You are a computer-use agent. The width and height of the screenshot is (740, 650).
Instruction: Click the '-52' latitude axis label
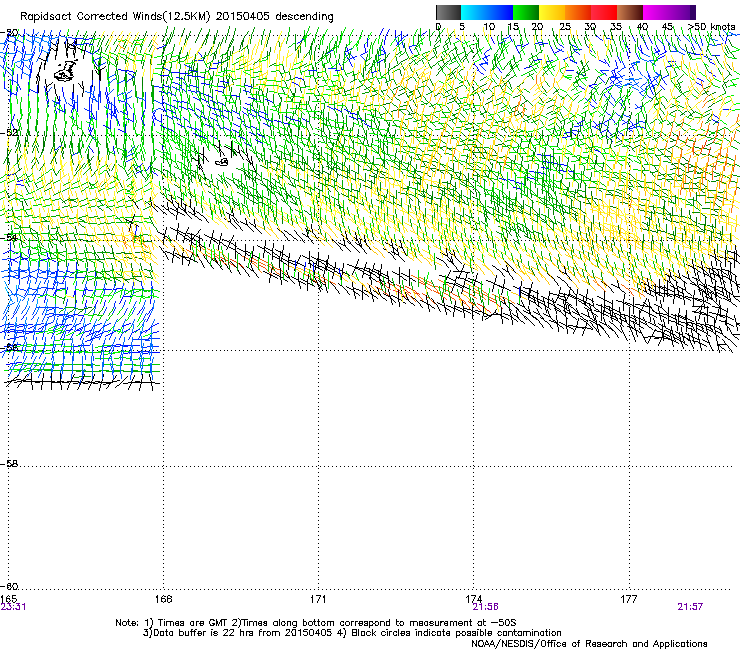pos(10,133)
